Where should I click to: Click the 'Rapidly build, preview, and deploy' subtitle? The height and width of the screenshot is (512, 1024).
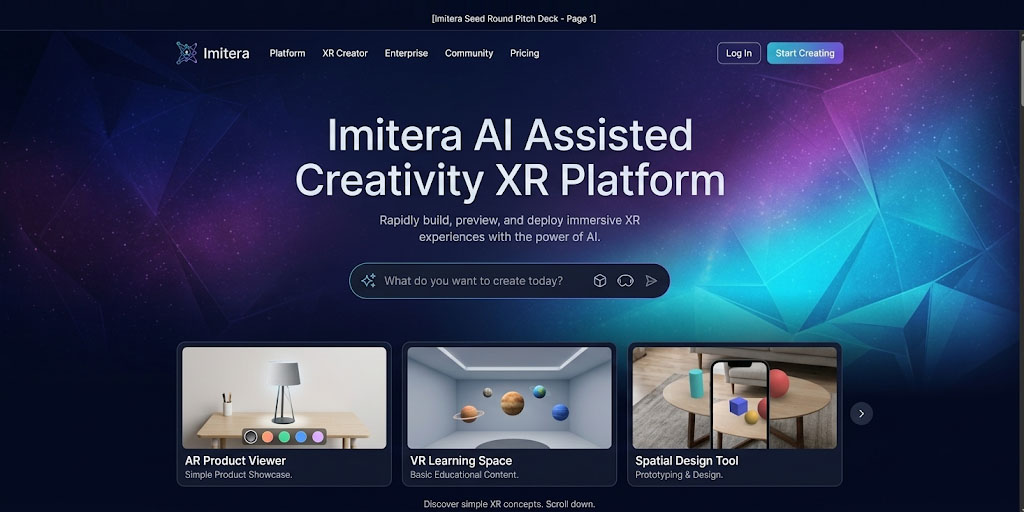point(509,229)
